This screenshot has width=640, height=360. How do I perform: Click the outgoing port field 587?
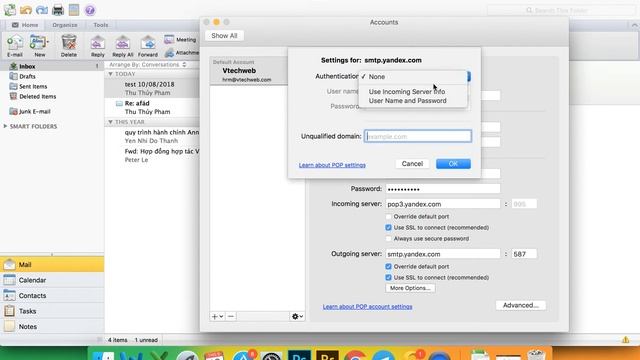point(524,254)
